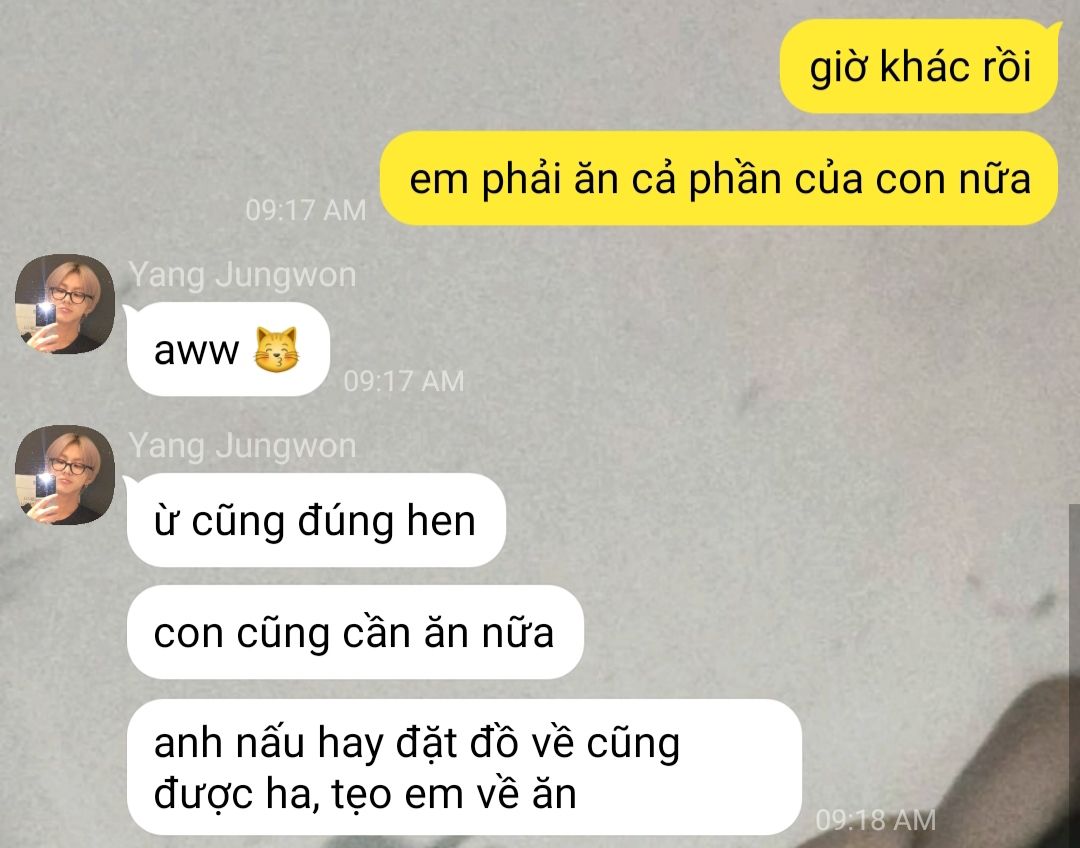Click the text line được ha, tẹo em về ăn
The height and width of the screenshot is (848, 1080).
(x=365, y=794)
